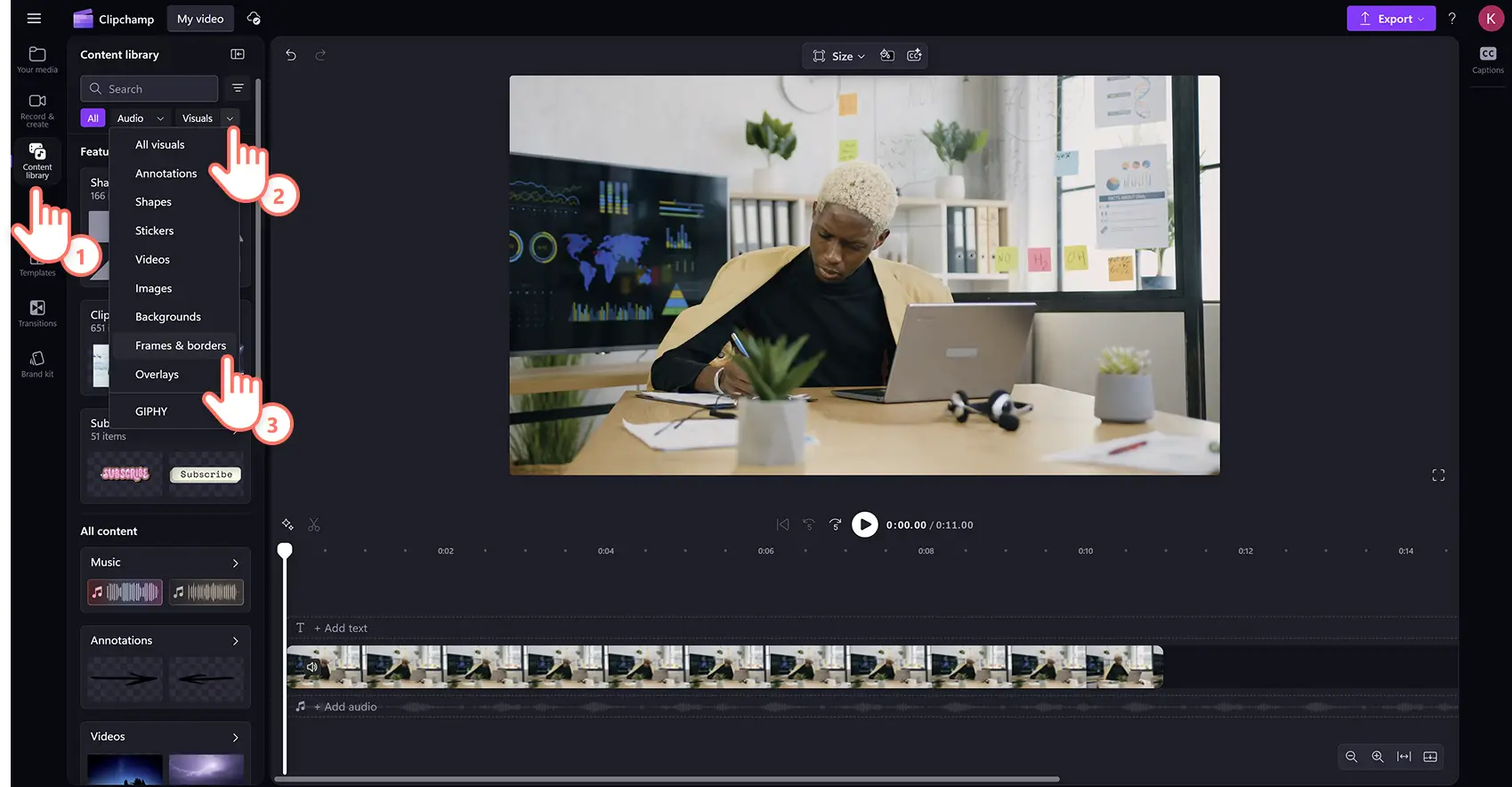Open help question mark
1512x787 pixels.
(x=1451, y=19)
